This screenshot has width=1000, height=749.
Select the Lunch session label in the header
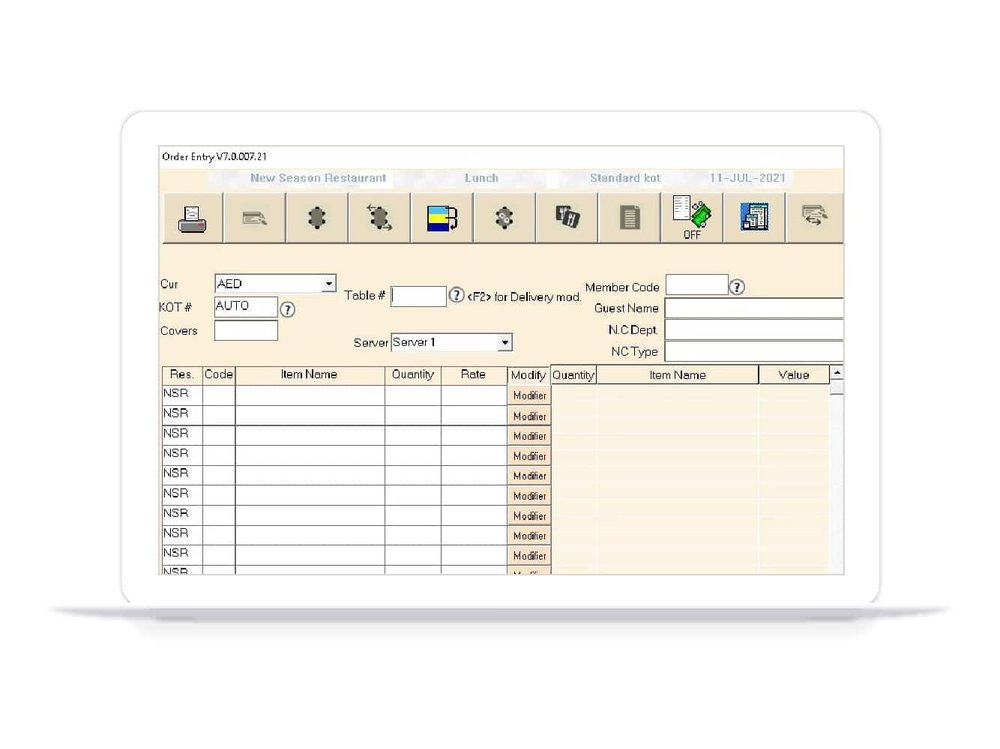pyautogui.click(x=481, y=178)
